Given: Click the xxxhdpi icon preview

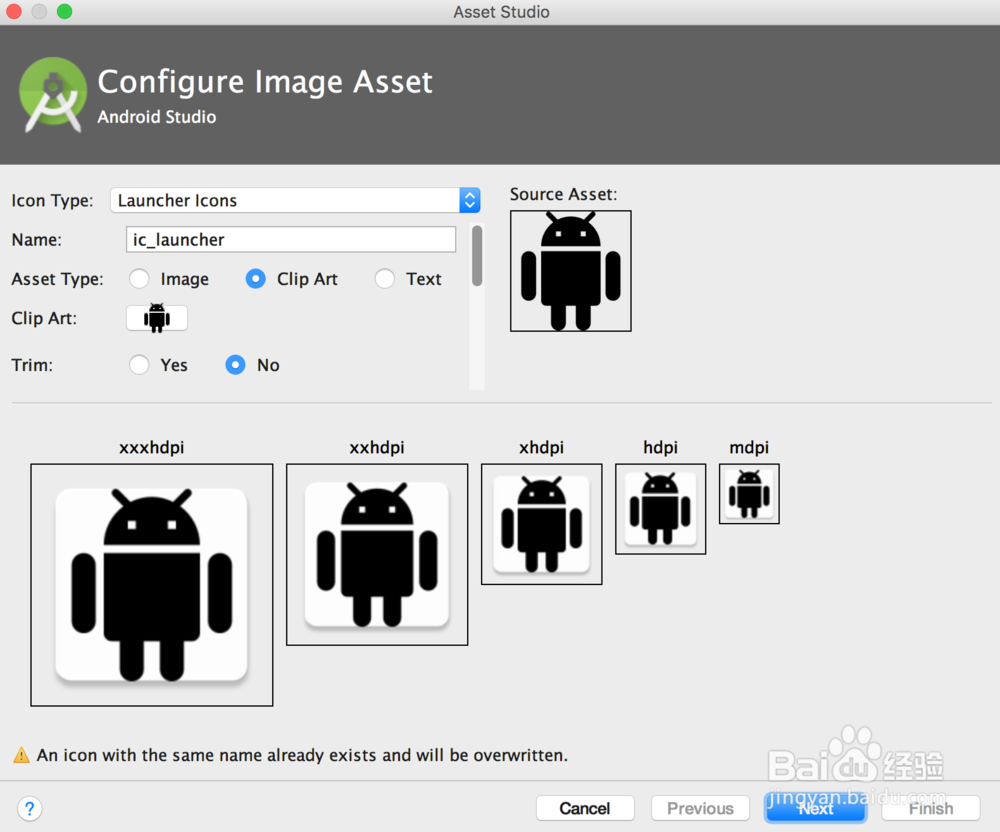Looking at the screenshot, I should click(152, 585).
